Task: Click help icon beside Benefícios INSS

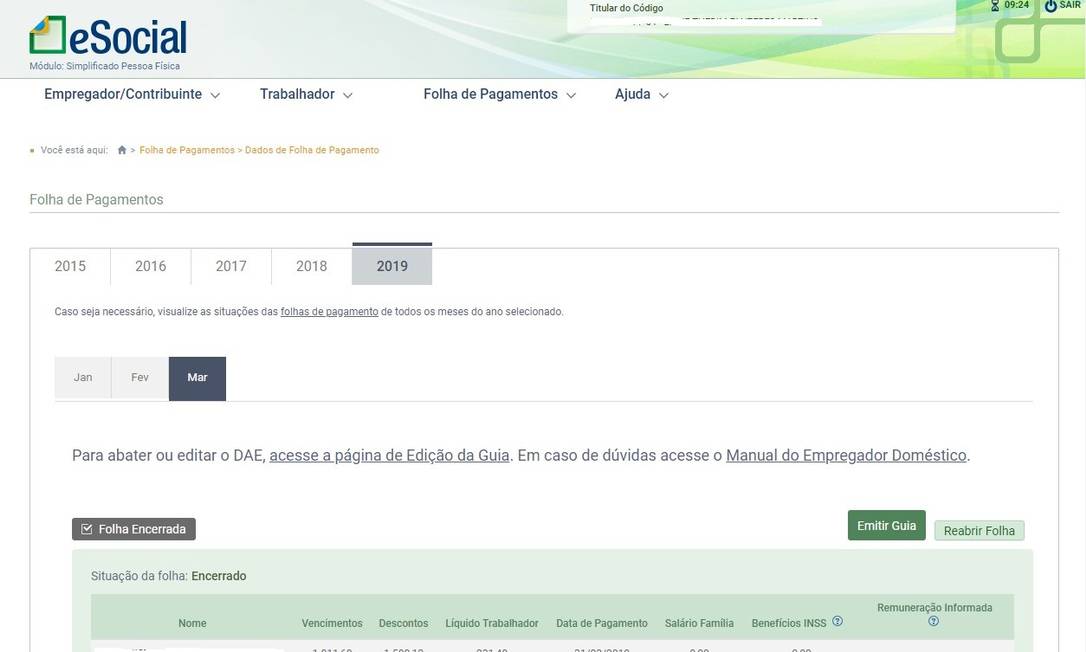Action: [837, 621]
